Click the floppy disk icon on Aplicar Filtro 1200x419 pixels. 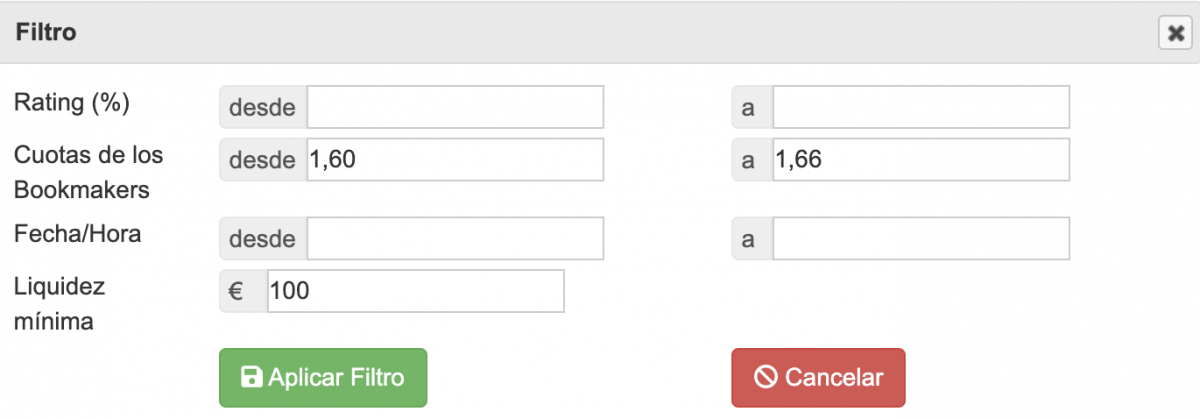pos(252,377)
